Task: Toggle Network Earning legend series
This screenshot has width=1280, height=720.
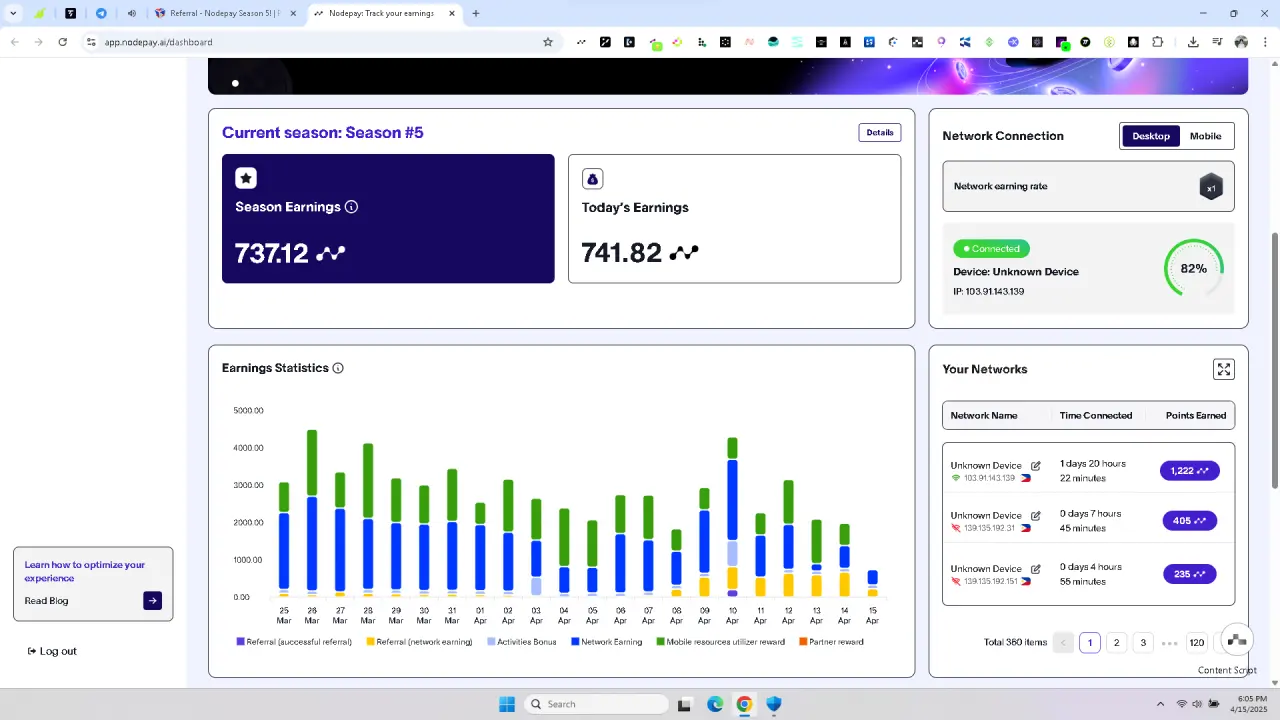Action: pyautogui.click(x=606, y=642)
